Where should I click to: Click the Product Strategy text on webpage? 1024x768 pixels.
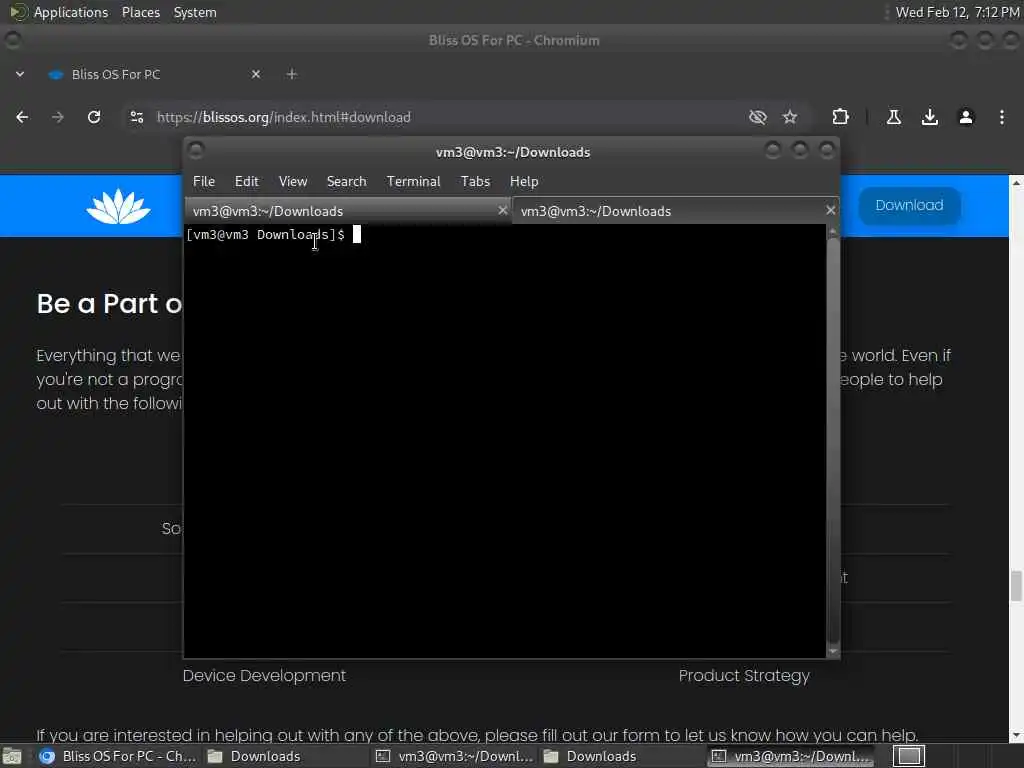(744, 675)
